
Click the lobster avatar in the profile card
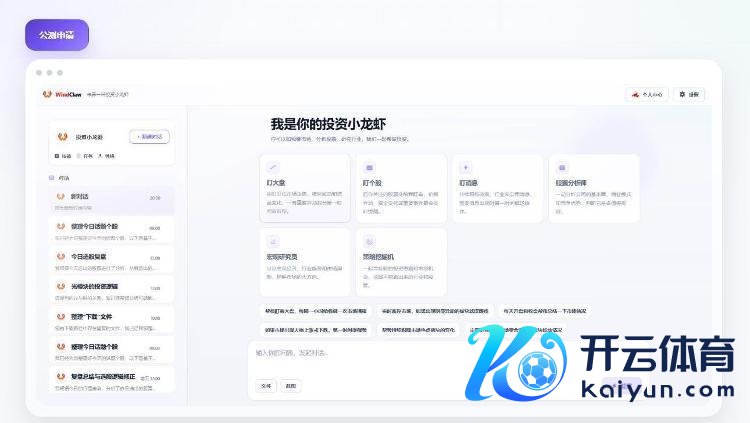[65, 137]
